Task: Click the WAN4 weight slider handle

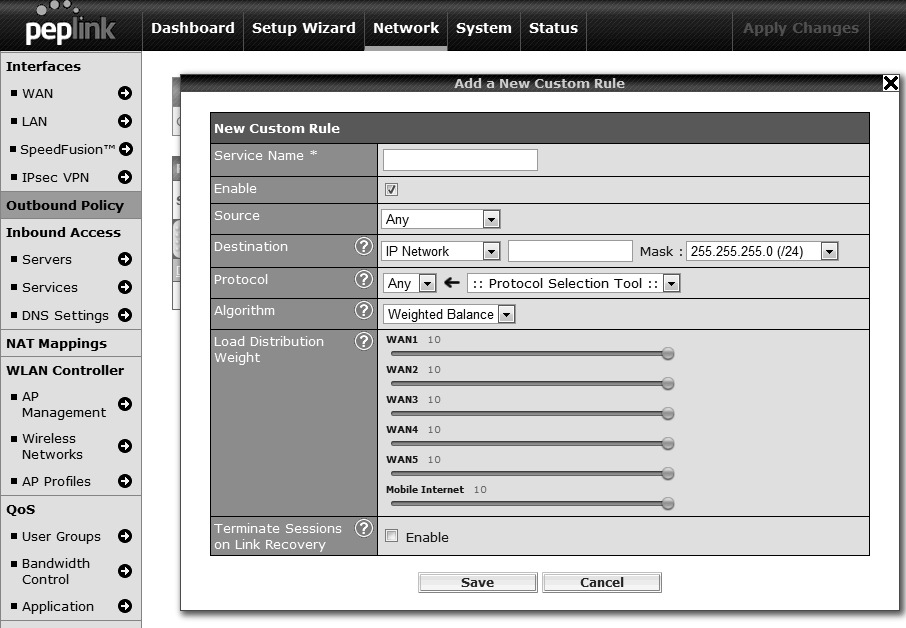Action: [667, 444]
